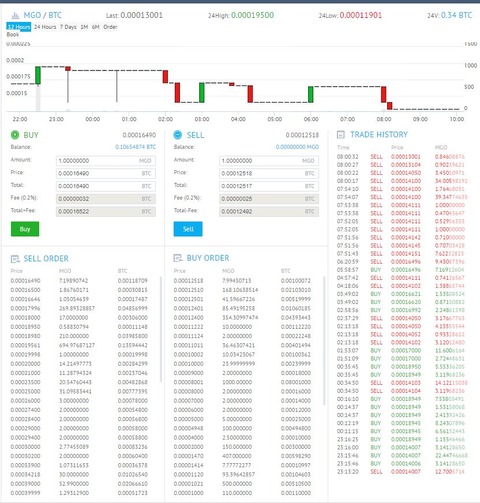This screenshot has width=480, height=503.
Task: Click the 24High value 0.00019500
Action: pos(252,15)
